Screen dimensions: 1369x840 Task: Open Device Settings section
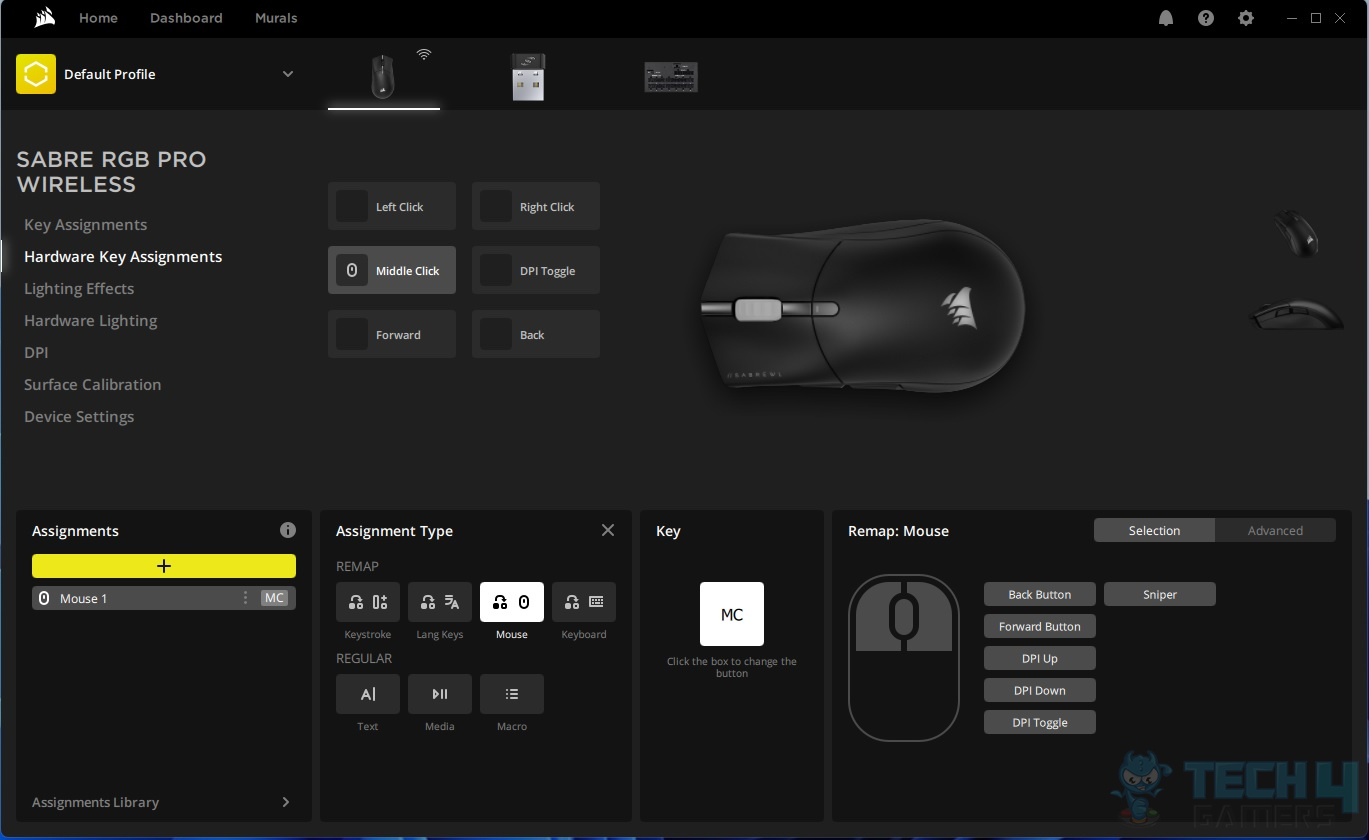coord(79,417)
